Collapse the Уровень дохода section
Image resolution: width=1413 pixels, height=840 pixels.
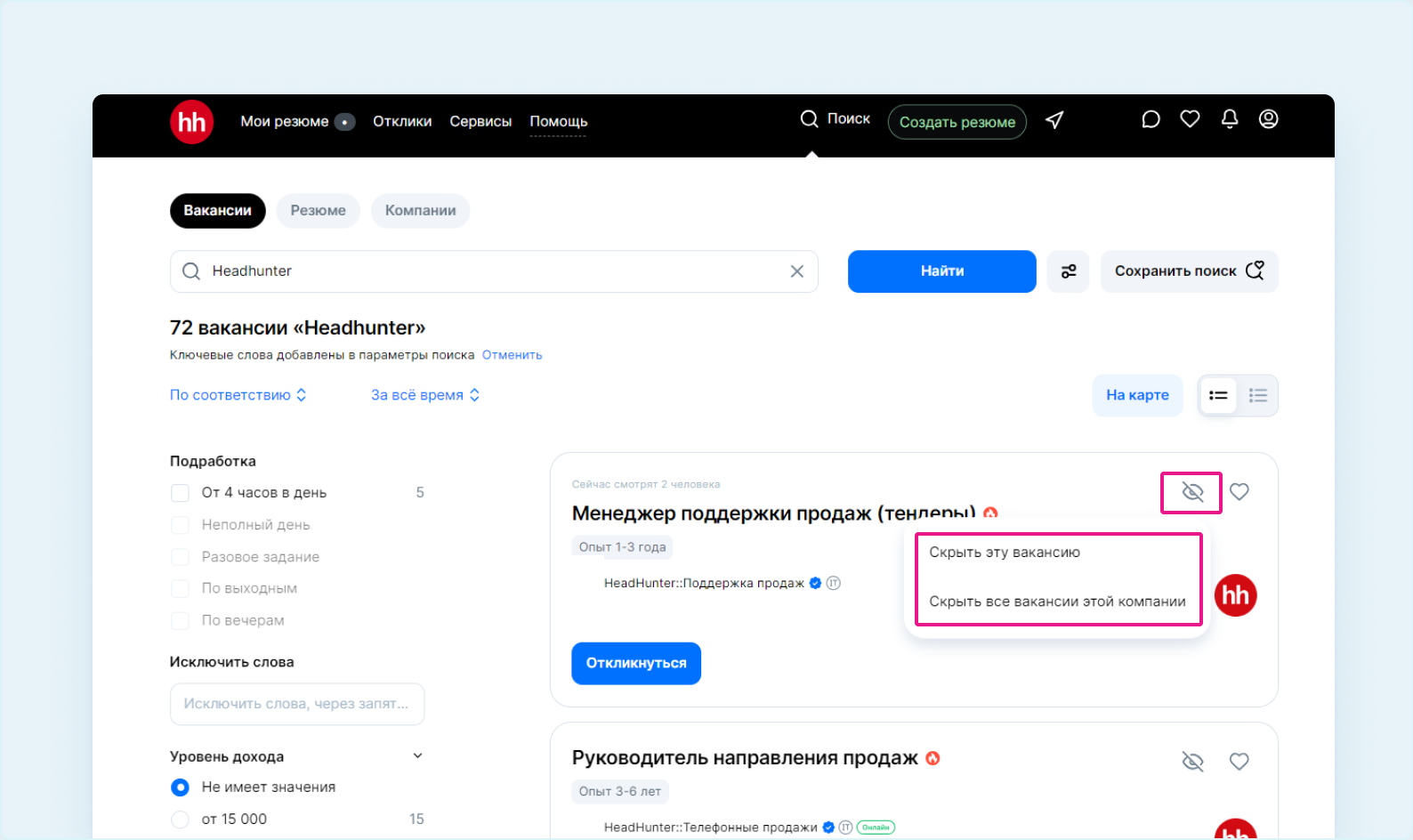418,756
